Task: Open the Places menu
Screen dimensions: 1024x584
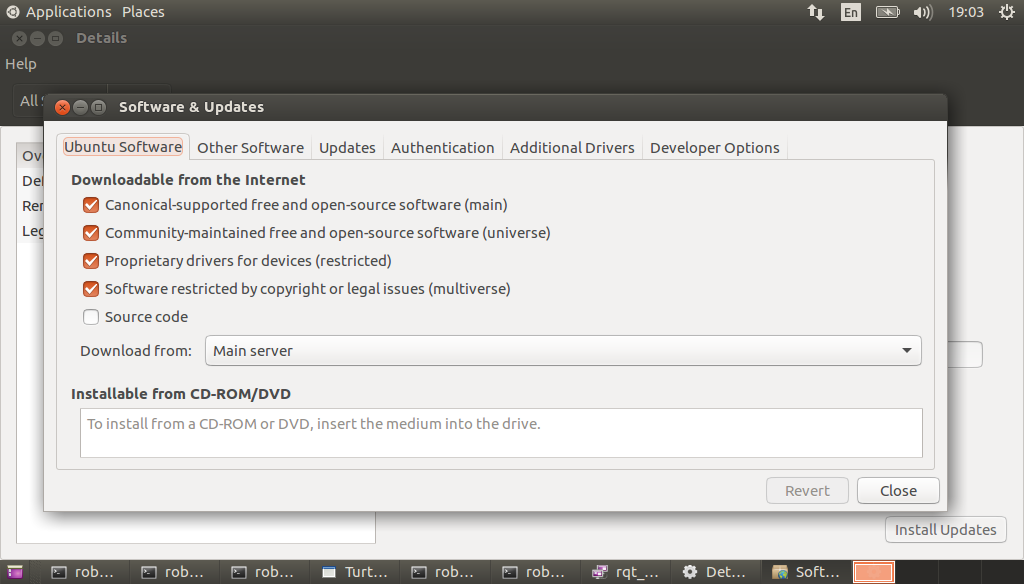Action: click(143, 12)
